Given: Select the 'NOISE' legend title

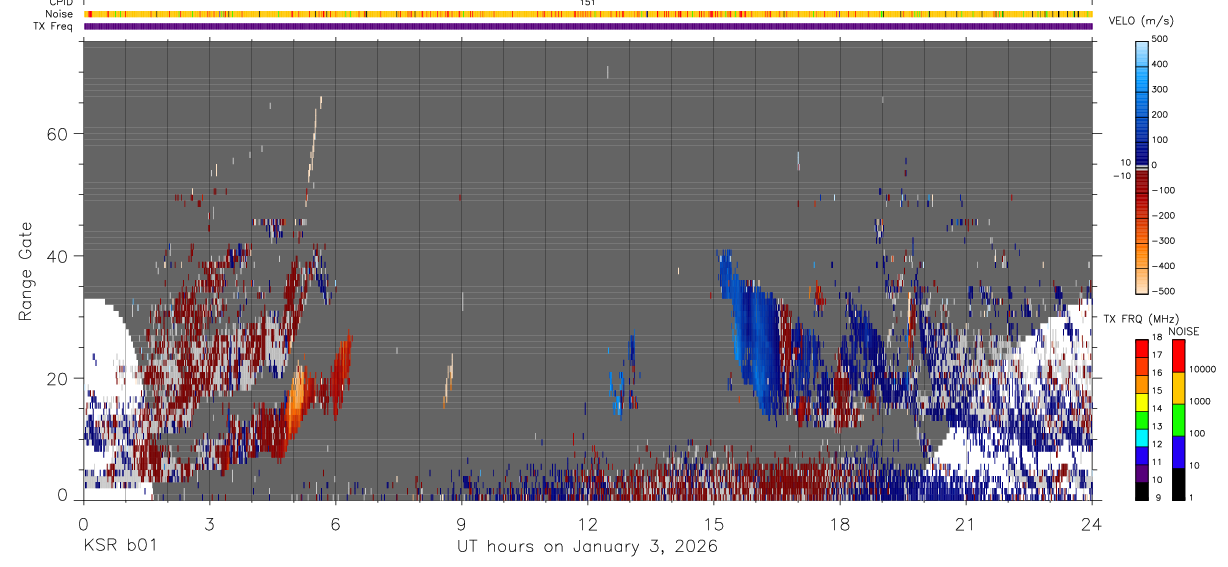Looking at the screenshot, I should coord(1183,331).
